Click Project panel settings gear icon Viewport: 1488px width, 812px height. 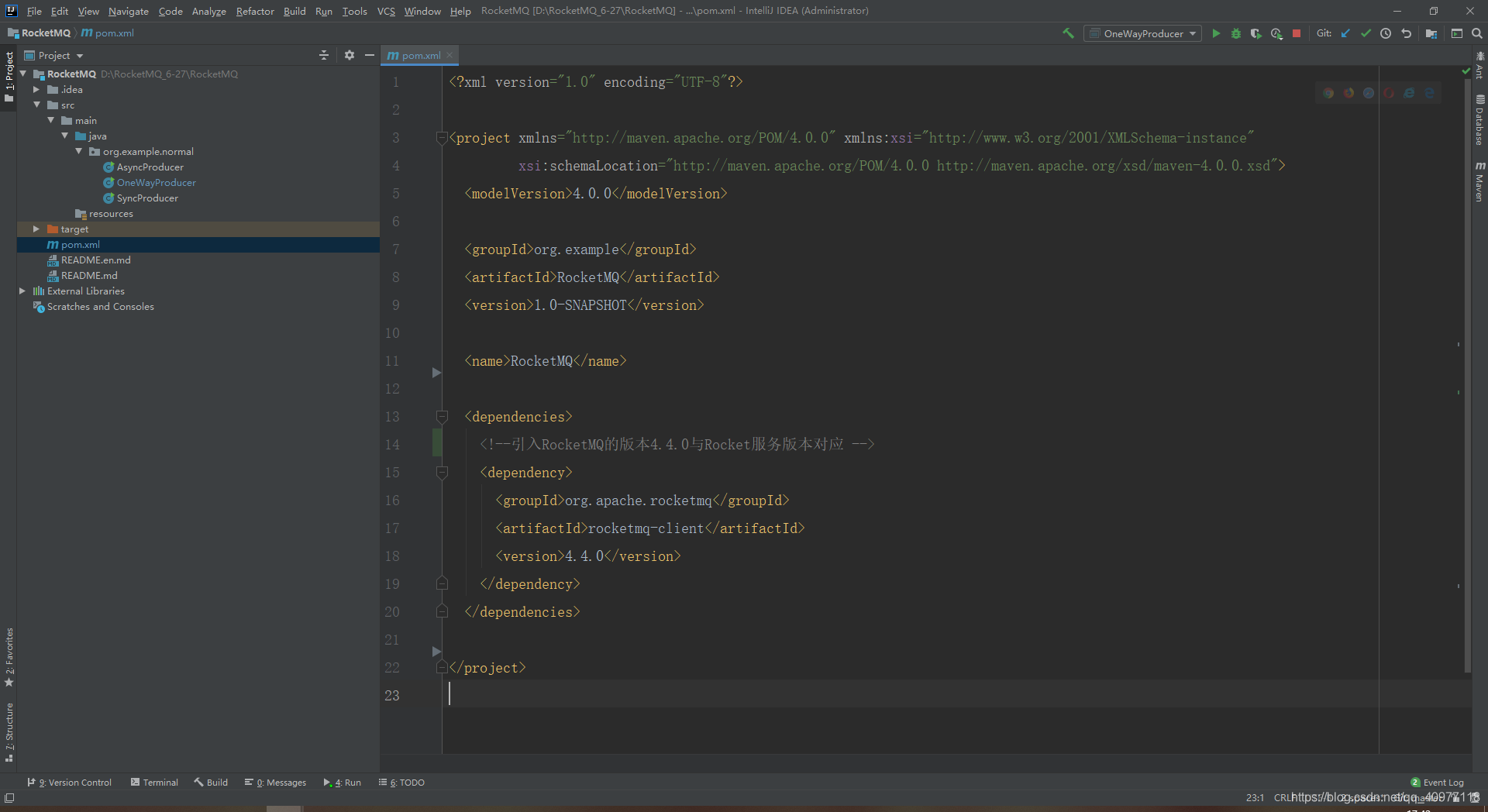350,55
